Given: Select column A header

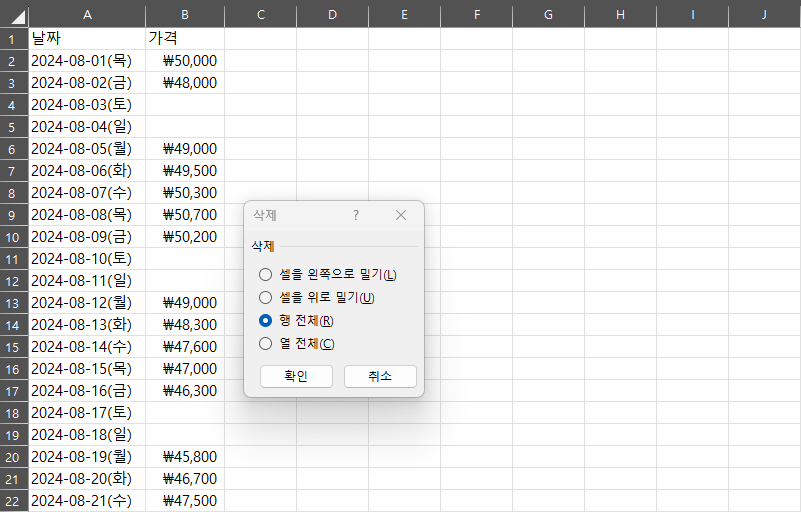Looking at the screenshot, I should [x=87, y=15].
